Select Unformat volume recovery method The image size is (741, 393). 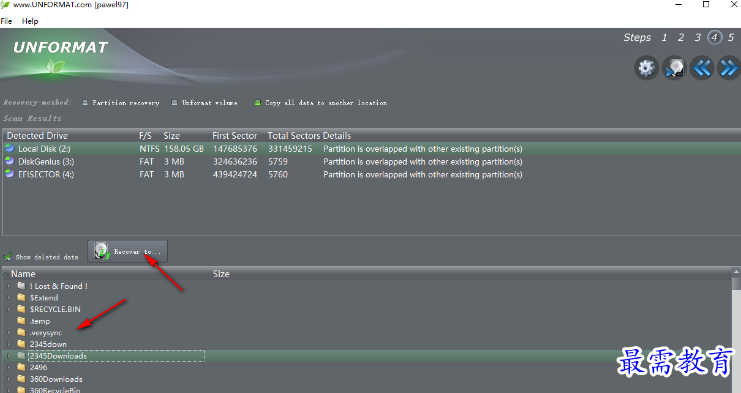(205, 103)
